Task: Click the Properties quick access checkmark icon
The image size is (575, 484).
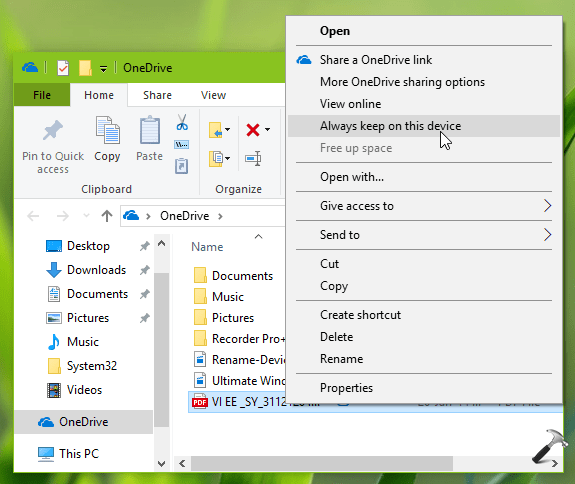Action: [63, 68]
